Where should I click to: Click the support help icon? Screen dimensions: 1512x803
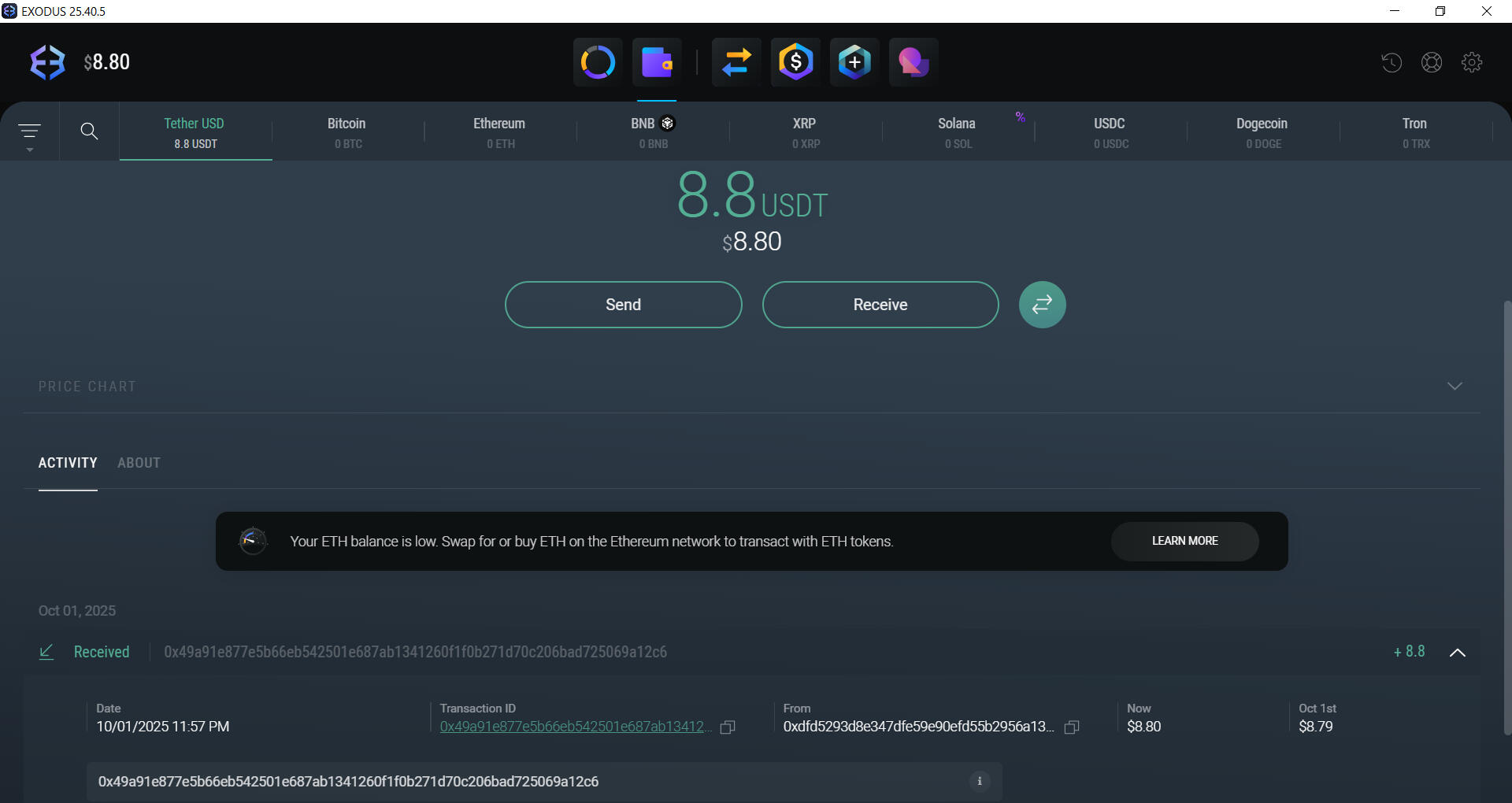tap(1432, 61)
